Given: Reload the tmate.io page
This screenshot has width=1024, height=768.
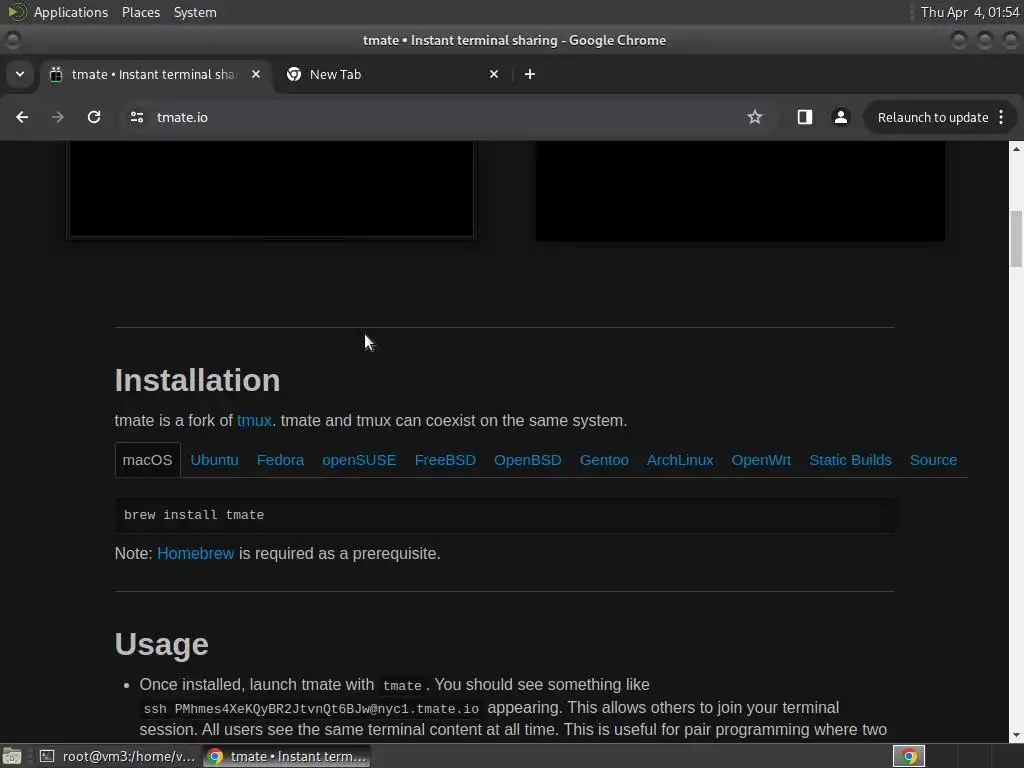Looking at the screenshot, I should 94,117.
